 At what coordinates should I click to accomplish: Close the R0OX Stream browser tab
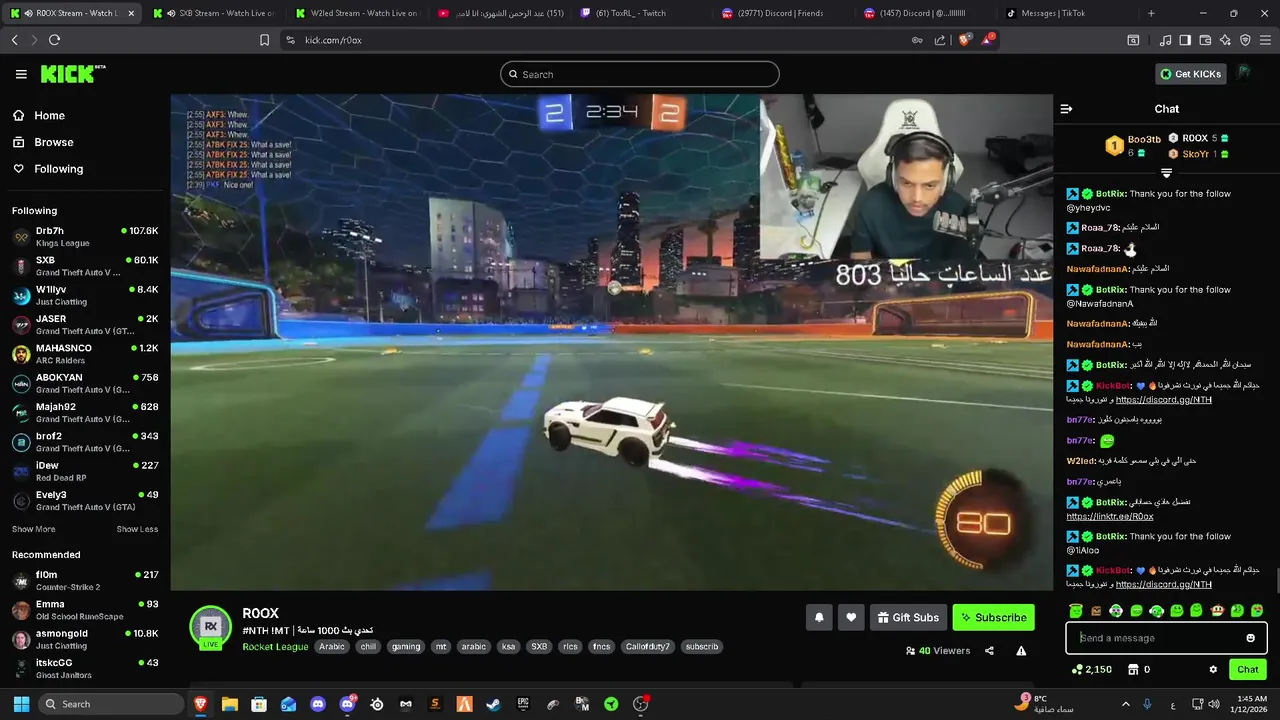[x=131, y=13]
